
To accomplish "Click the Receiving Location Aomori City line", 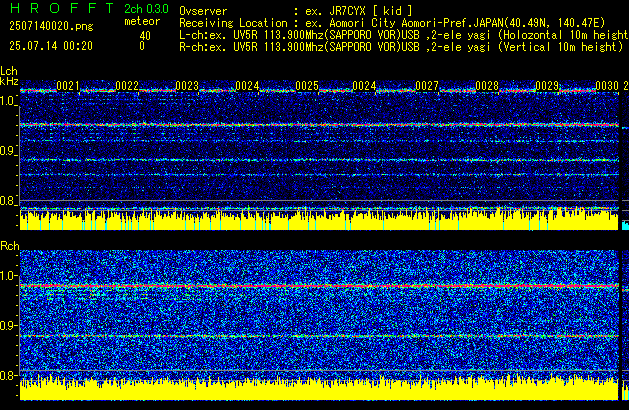I will pyautogui.click(x=392, y=23).
